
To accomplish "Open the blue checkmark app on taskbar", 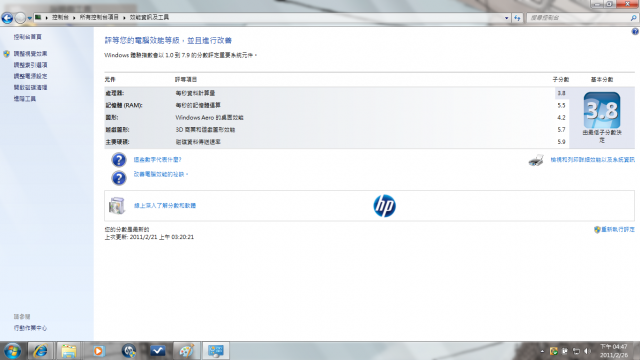I will (158, 351).
